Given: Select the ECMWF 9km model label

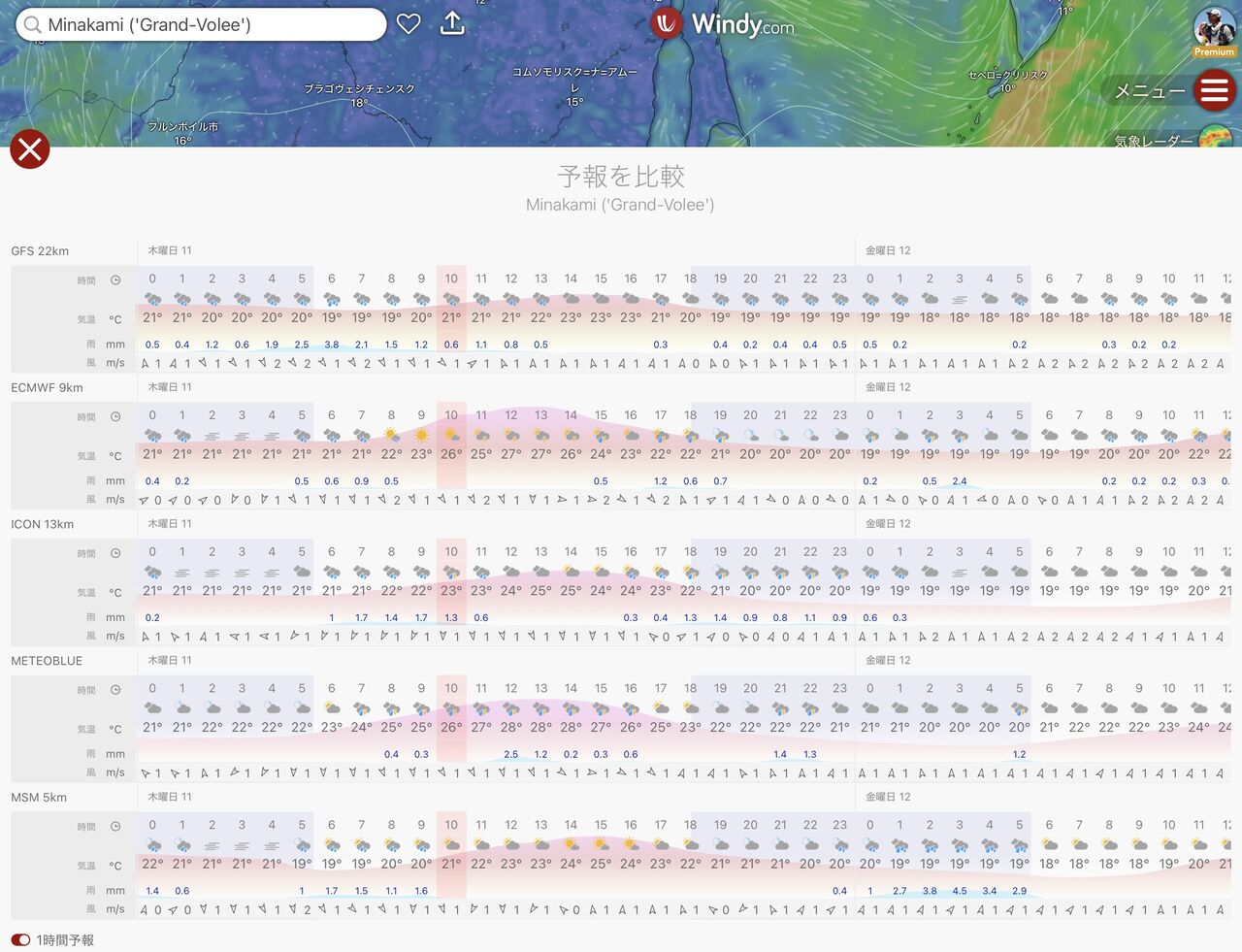Looking at the screenshot, I should (x=47, y=387).
